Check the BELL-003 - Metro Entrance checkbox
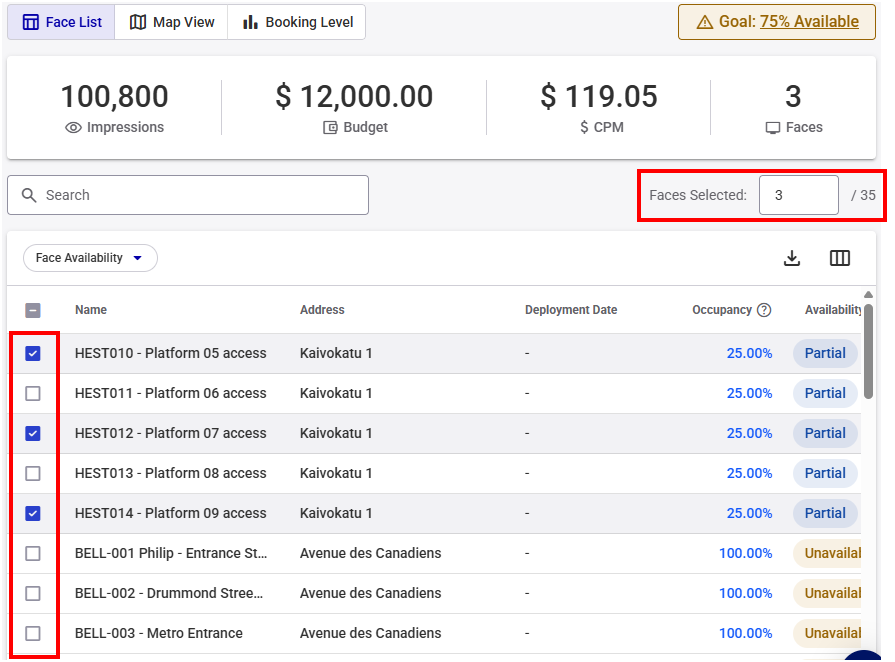 33,633
